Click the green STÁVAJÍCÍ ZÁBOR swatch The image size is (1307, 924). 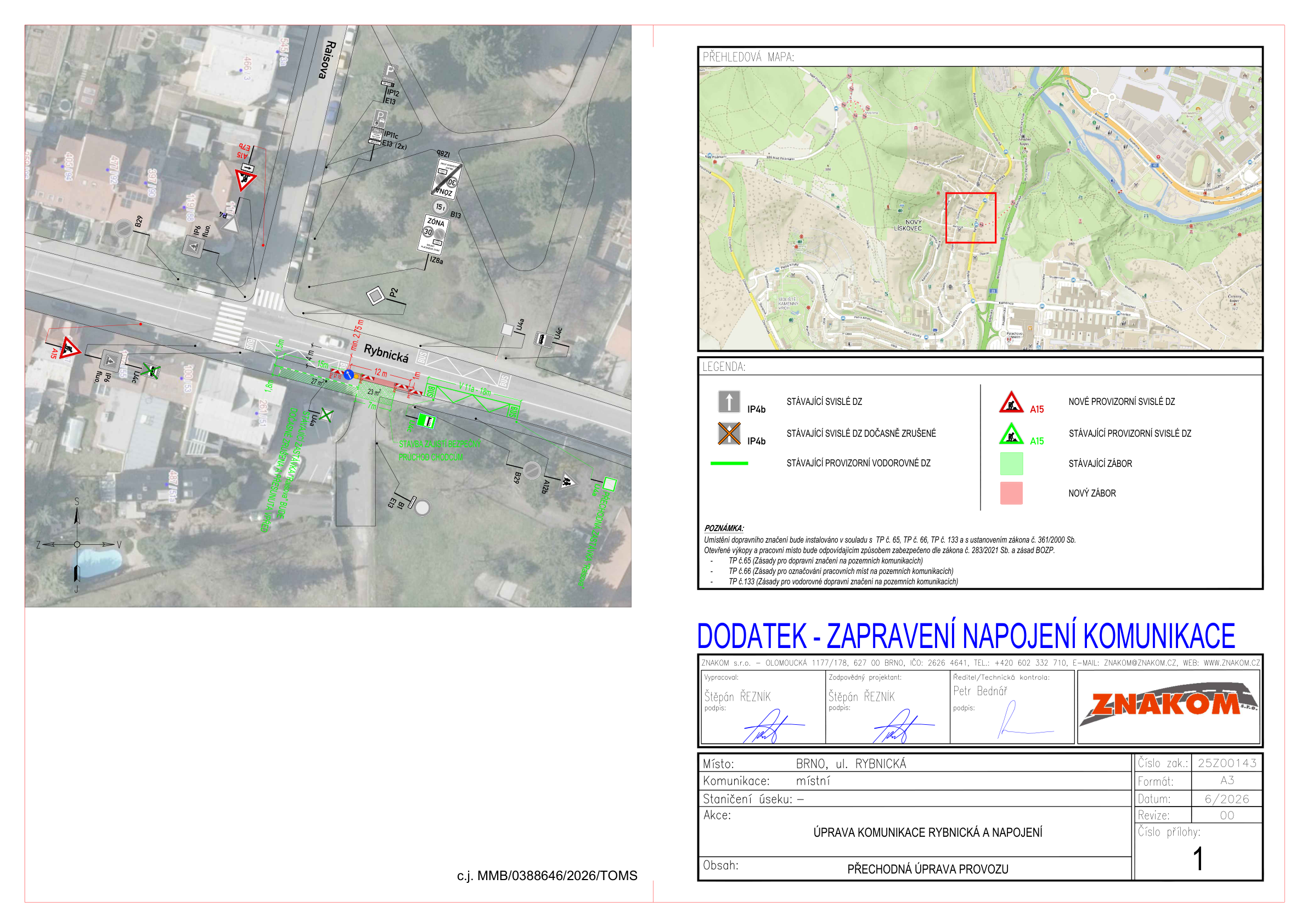(x=1011, y=464)
